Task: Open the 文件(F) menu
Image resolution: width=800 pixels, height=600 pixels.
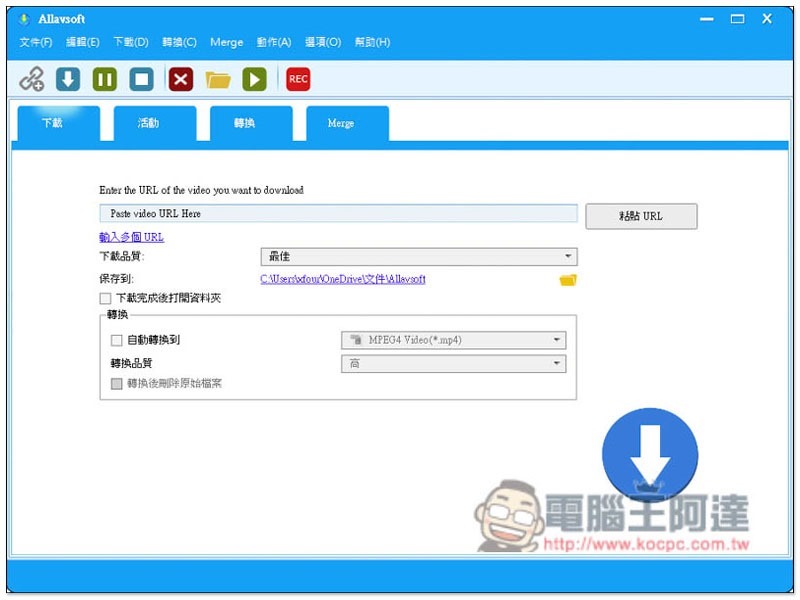Action: (36, 42)
